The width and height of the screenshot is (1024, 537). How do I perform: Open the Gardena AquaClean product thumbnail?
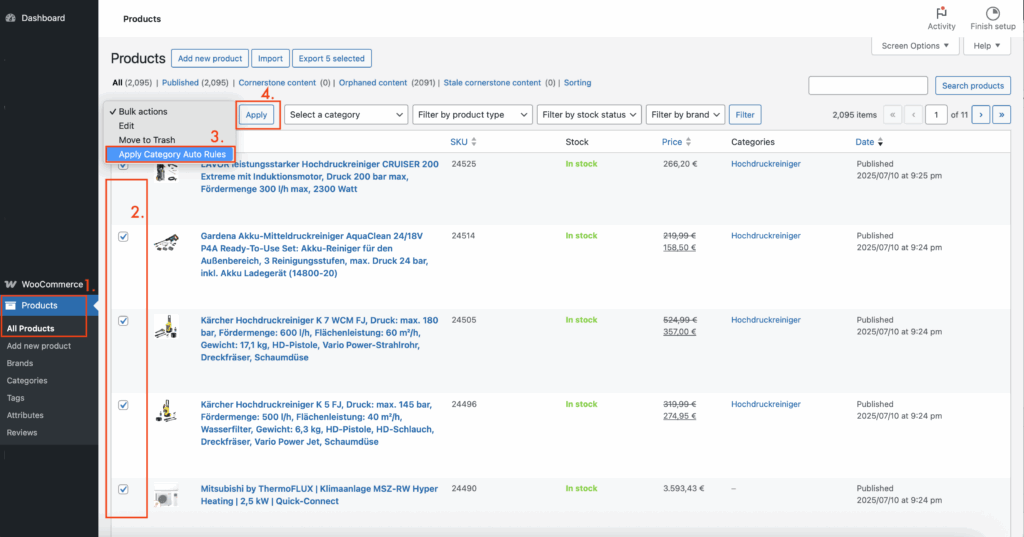coord(167,243)
